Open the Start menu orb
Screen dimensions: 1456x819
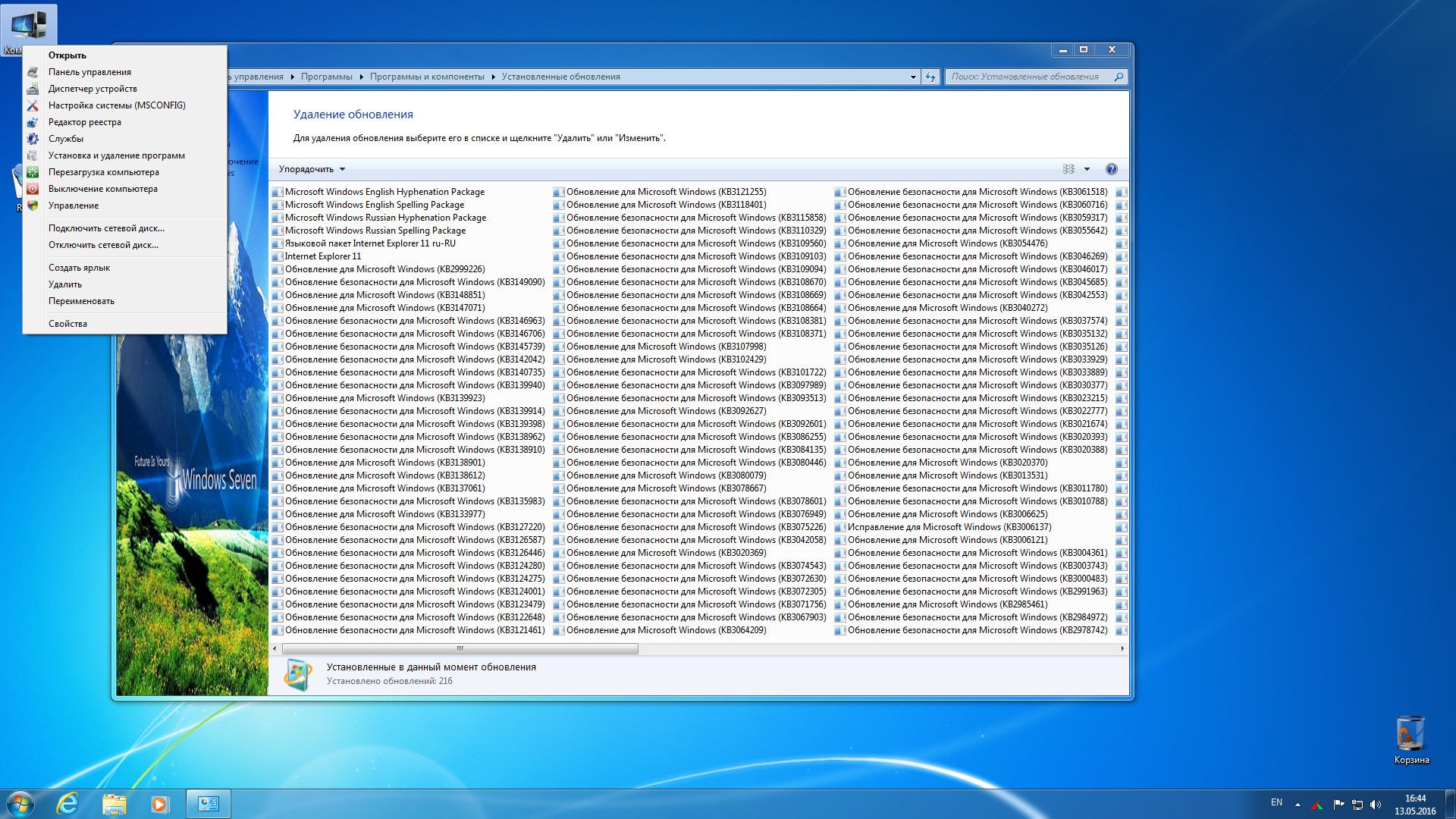pos(20,804)
